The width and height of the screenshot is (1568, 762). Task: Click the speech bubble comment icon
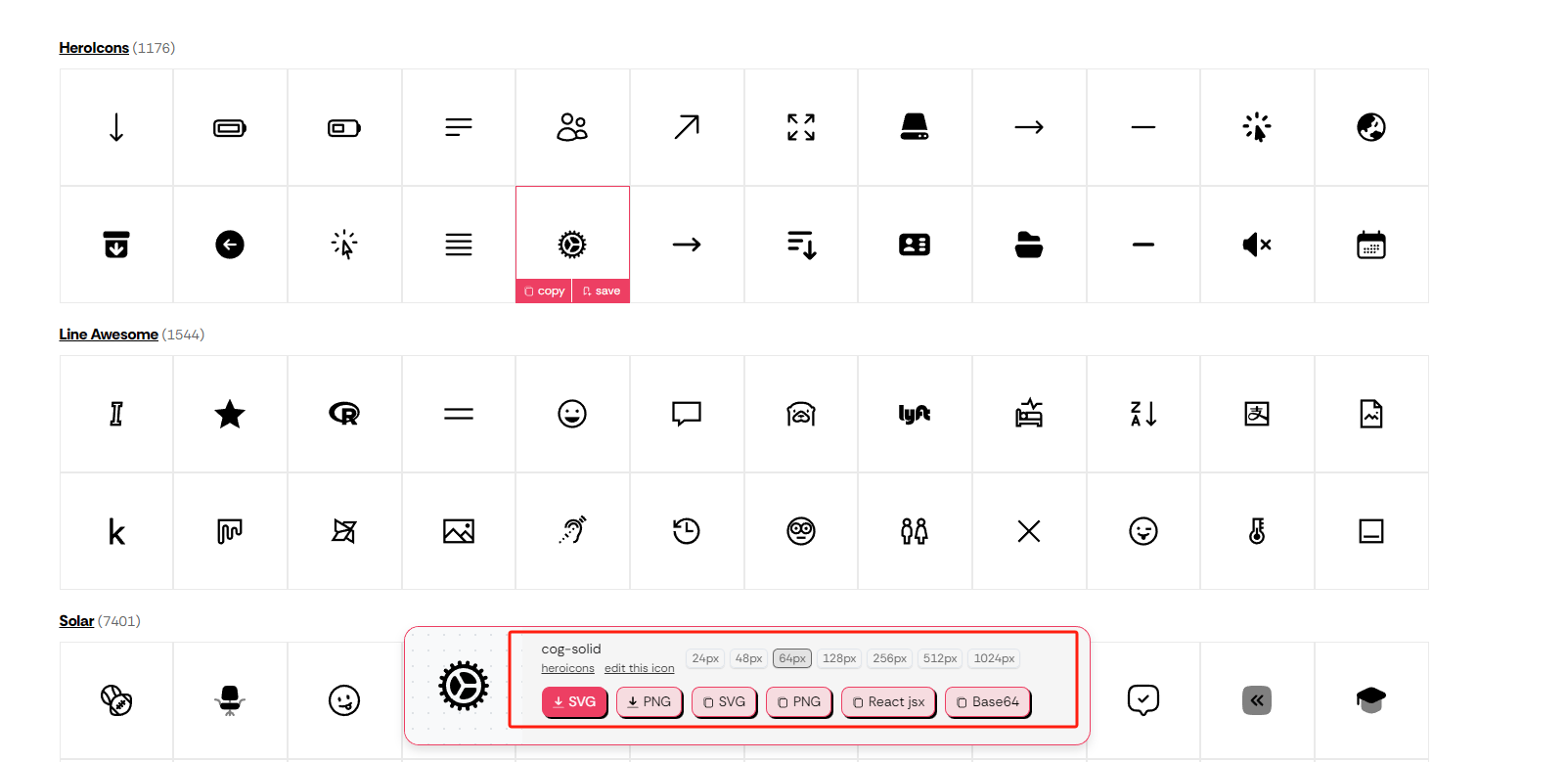[x=687, y=414]
